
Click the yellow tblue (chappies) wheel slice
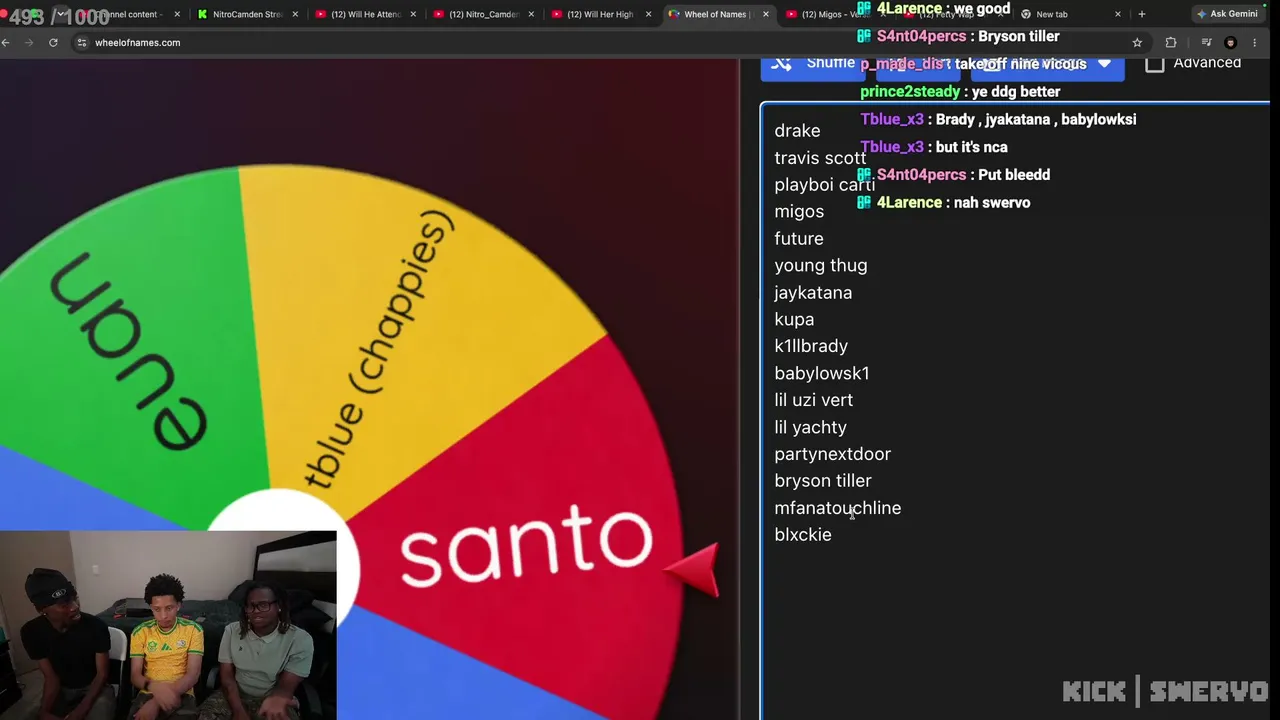pos(400,320)
